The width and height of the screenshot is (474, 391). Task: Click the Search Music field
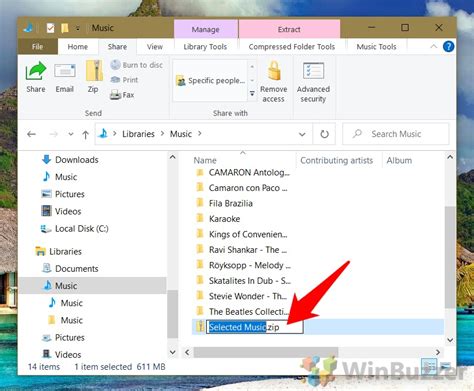click(396, 134)
